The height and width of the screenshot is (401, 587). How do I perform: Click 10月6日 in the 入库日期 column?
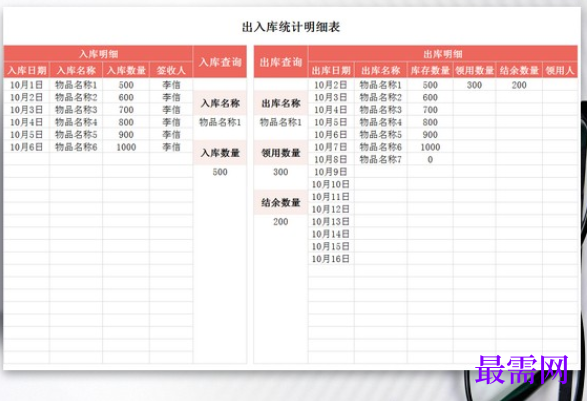[26, 147]
